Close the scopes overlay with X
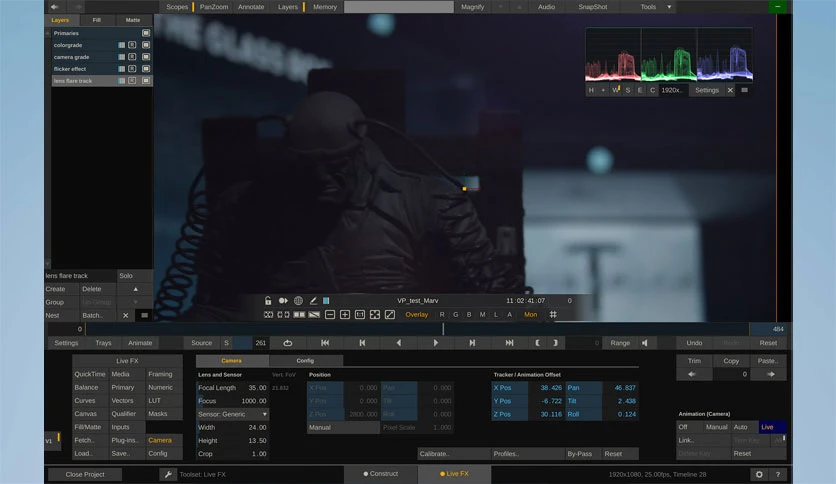This screenshot has height=484, width=836. click(x=730, y=90)
